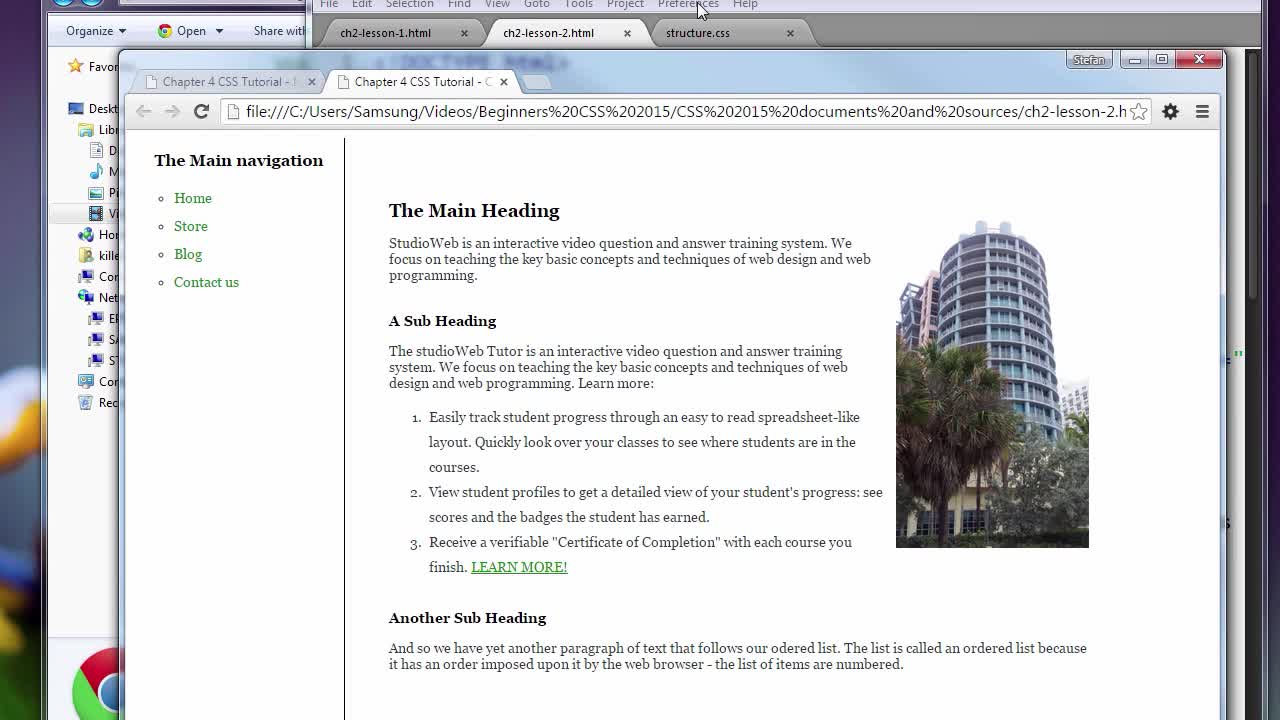This screenshot has width=1280, height=720.
Task: Open the Contact us navigation link
Action: coord(206,282)
